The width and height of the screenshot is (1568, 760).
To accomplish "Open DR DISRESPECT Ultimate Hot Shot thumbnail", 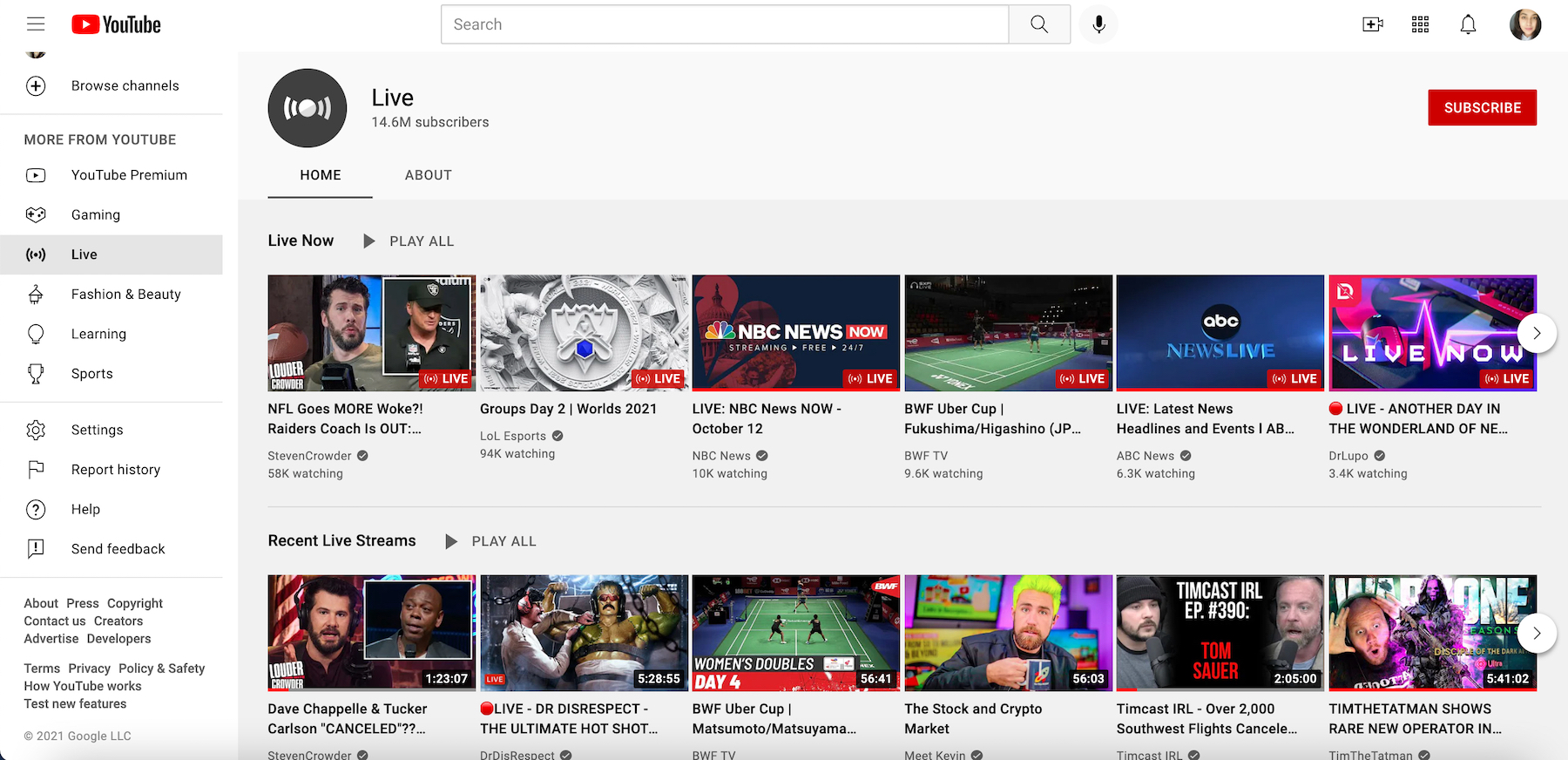I will (584, 633).
